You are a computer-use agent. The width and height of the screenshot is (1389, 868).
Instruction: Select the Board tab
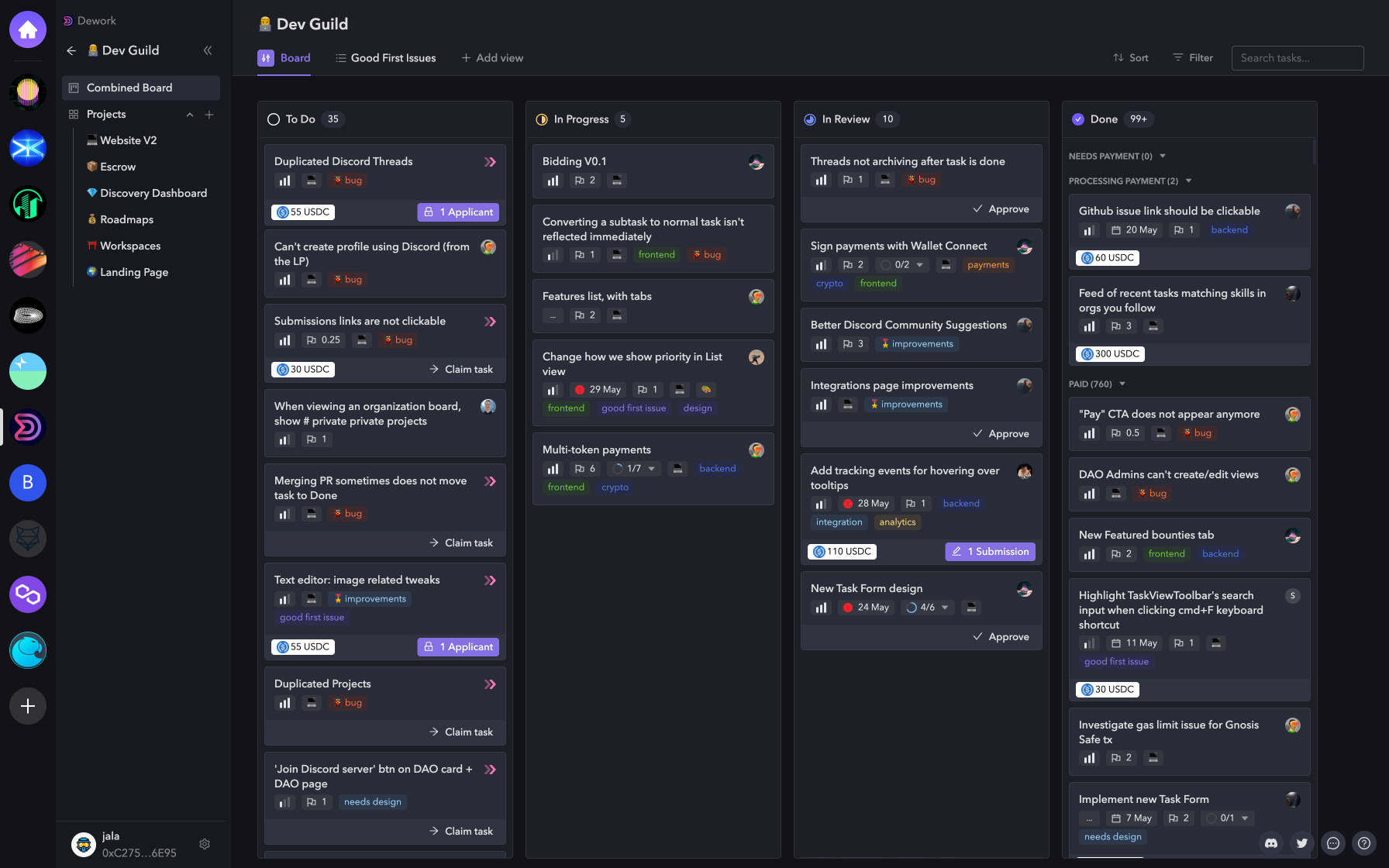pyautogui.click(x=284, y=57)
